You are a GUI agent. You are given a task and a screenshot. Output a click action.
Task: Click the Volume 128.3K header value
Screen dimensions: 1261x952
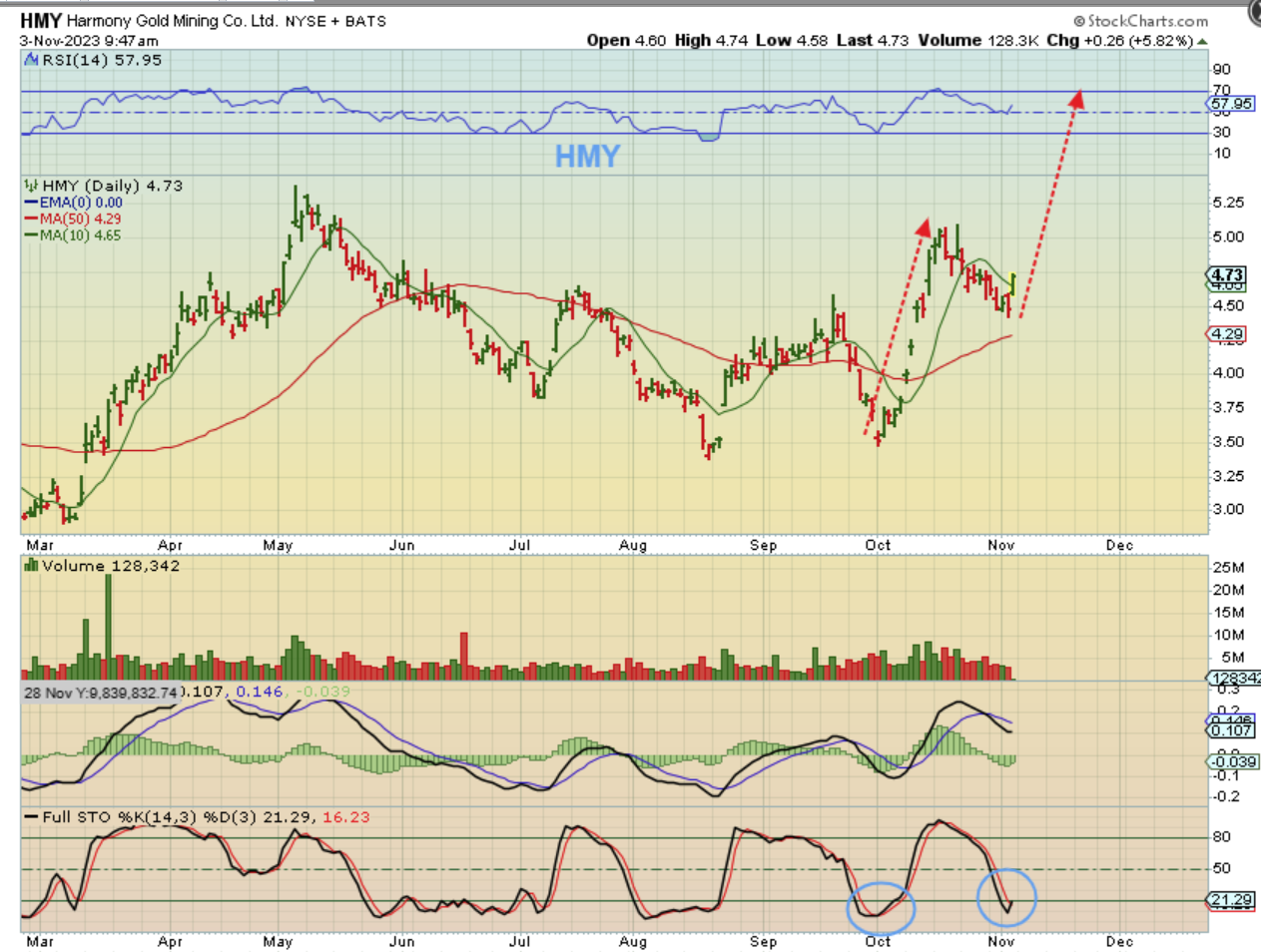pyautogui.click(x=977, y=41)
